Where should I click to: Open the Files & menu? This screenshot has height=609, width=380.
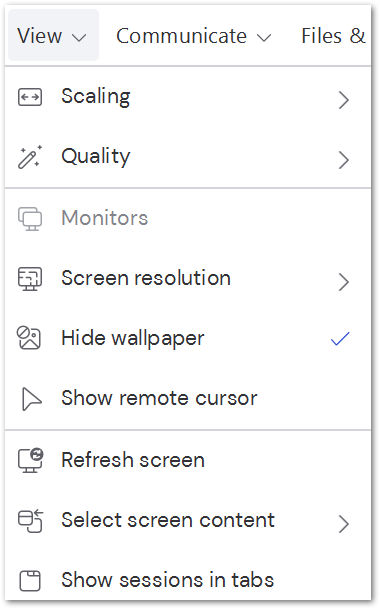(333, 36)
